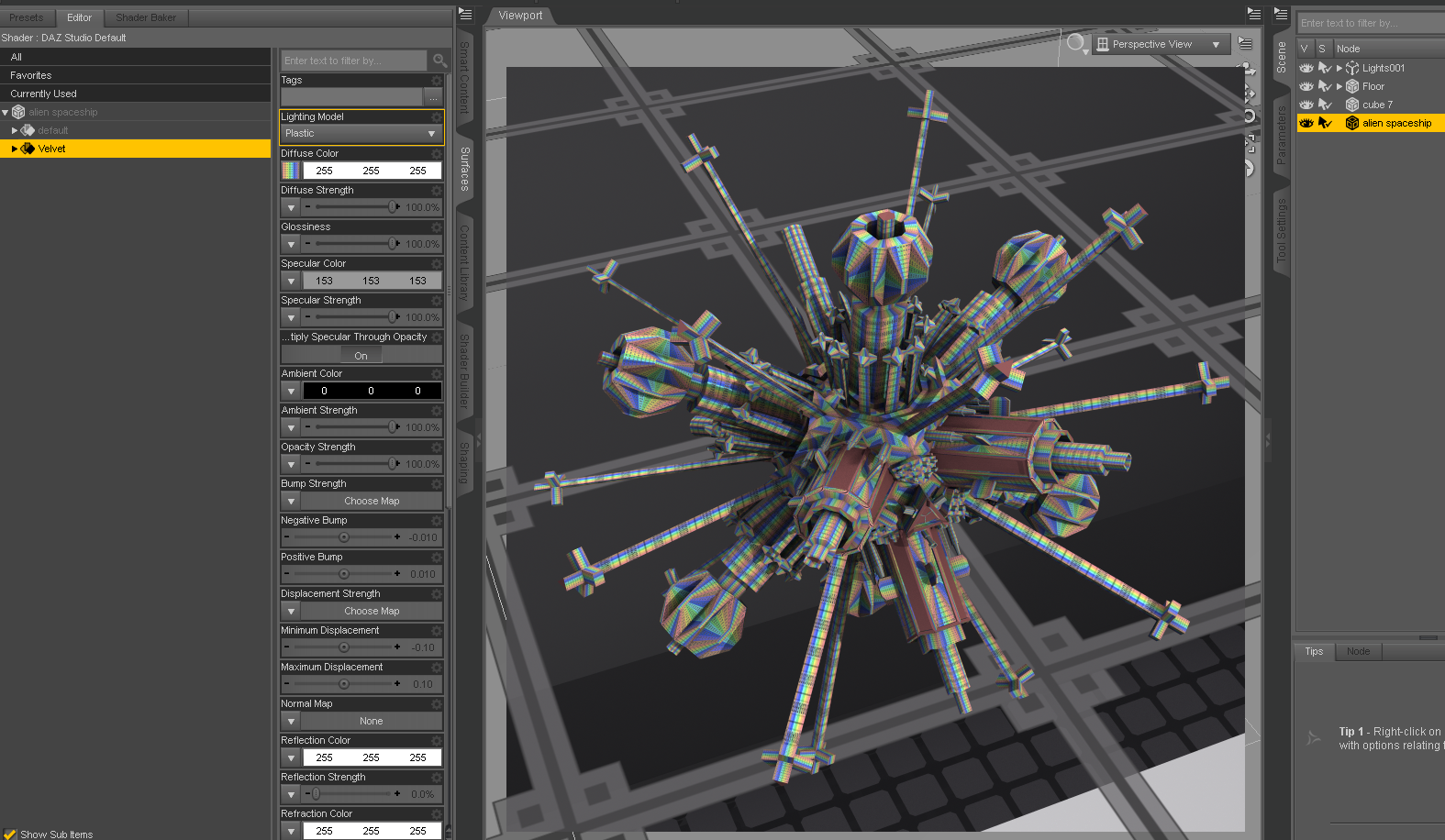The height and width of the screenshot is (840, 1445).
Task: Toggle visibility eye for cube 7
Action: click(x=1306, y=105)
